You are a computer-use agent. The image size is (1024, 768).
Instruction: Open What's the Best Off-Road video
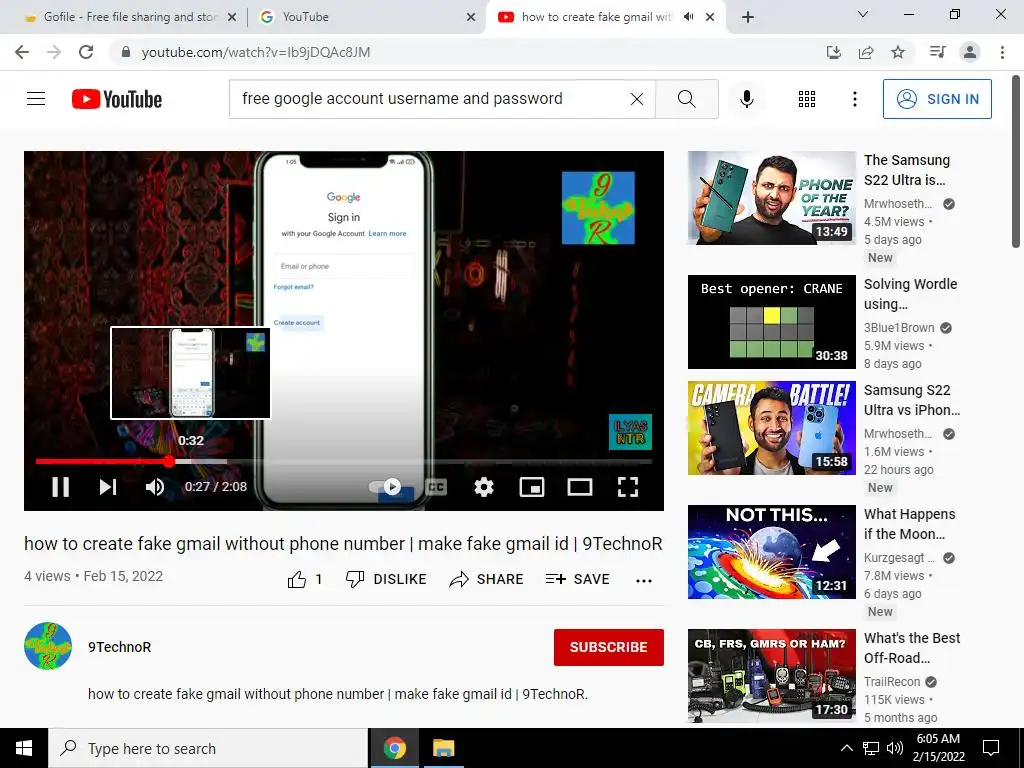[x=771, y=676]
